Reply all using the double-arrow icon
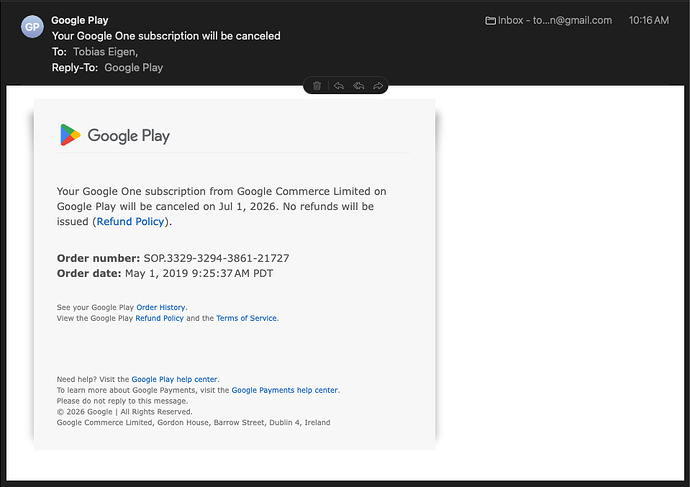690x487 pixels. tap(359, 86)
